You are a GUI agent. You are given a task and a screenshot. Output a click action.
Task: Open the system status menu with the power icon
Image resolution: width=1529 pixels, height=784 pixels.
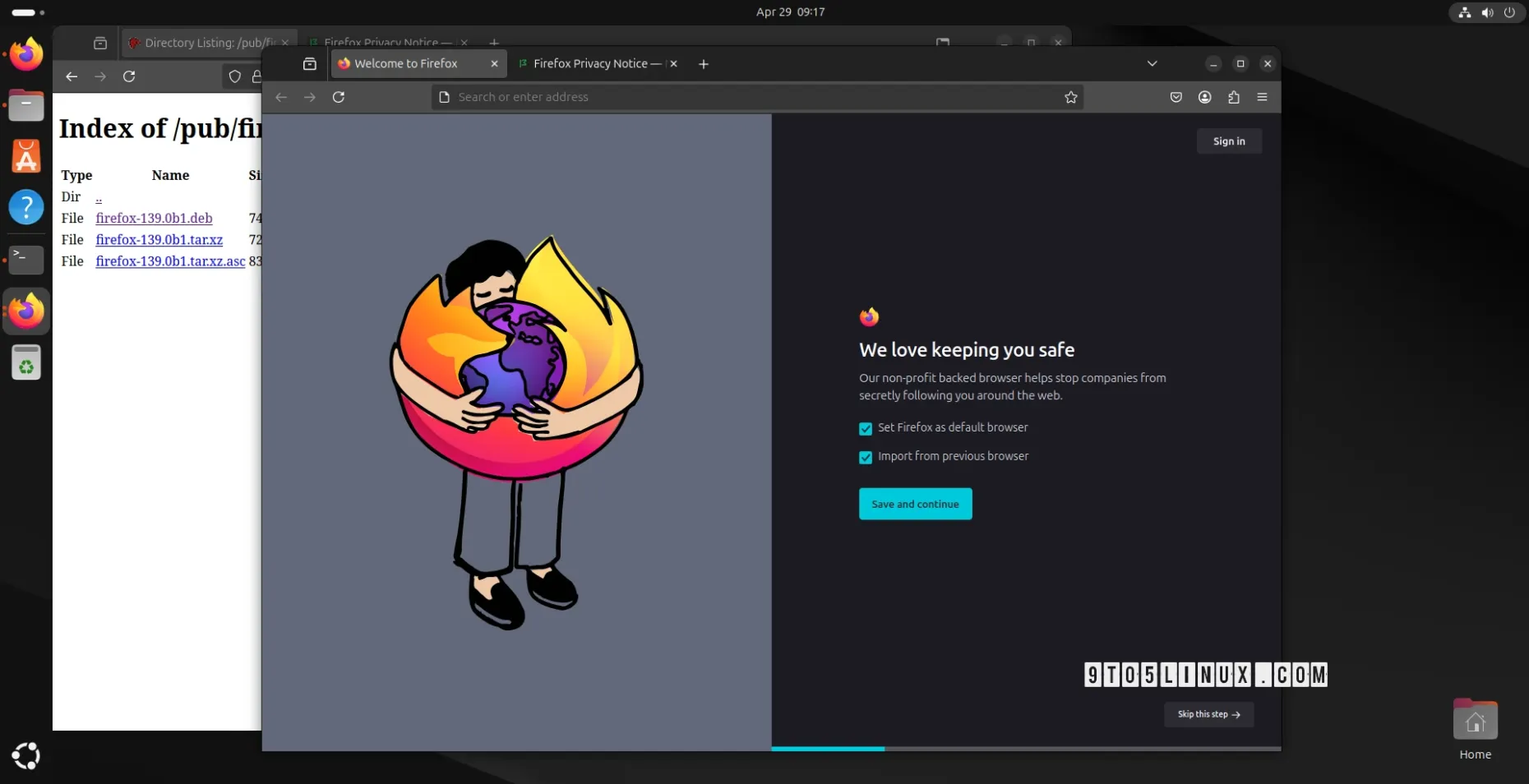(1487, 12)
